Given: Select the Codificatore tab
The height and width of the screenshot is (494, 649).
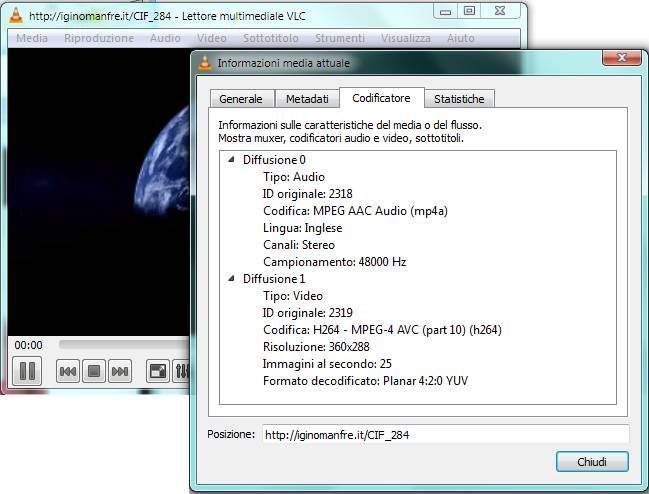Looking at the screenshot, I should coord(381,98).
